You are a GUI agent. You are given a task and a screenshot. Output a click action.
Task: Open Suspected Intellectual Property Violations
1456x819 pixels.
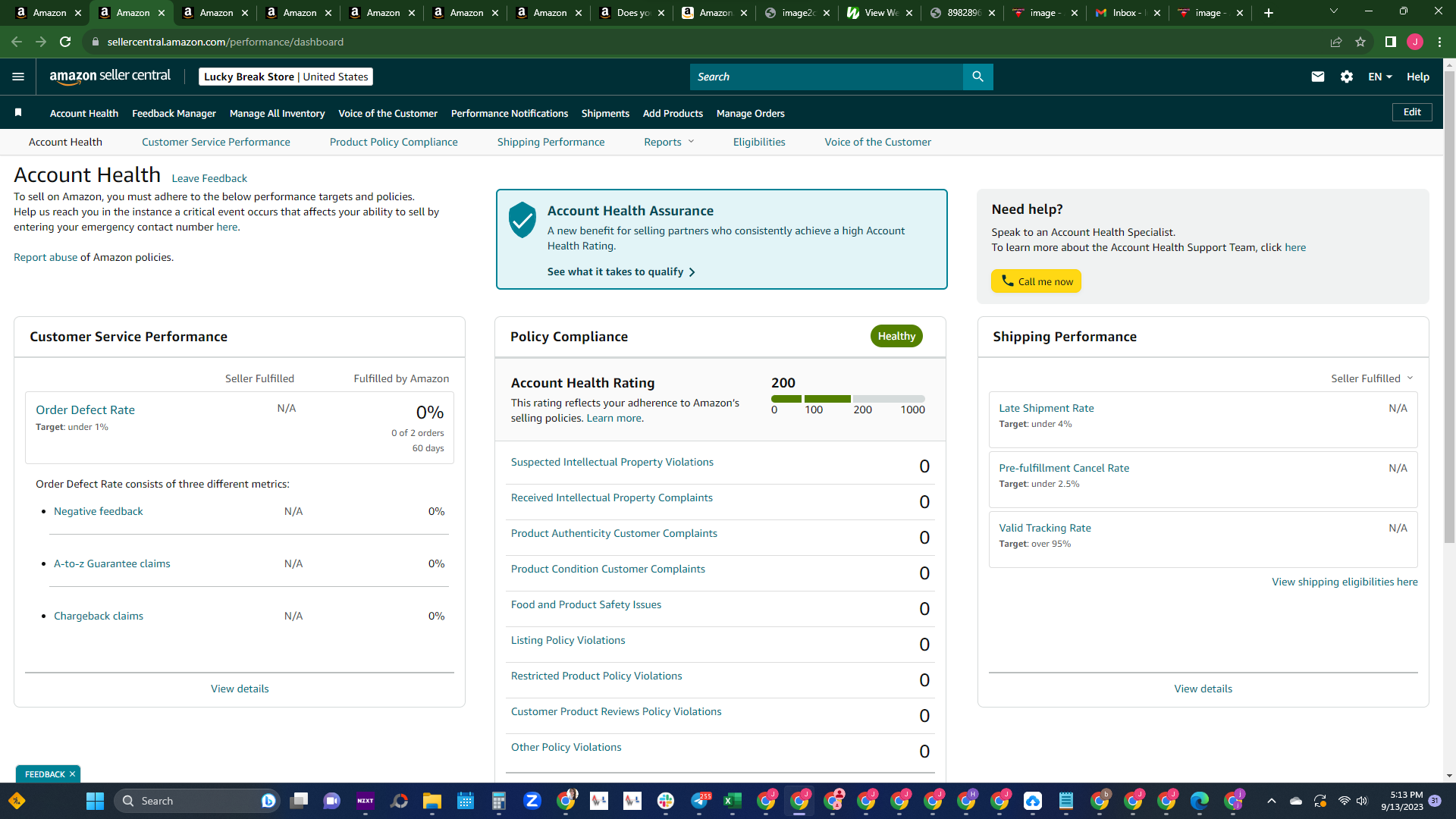(x=612, y=462)
